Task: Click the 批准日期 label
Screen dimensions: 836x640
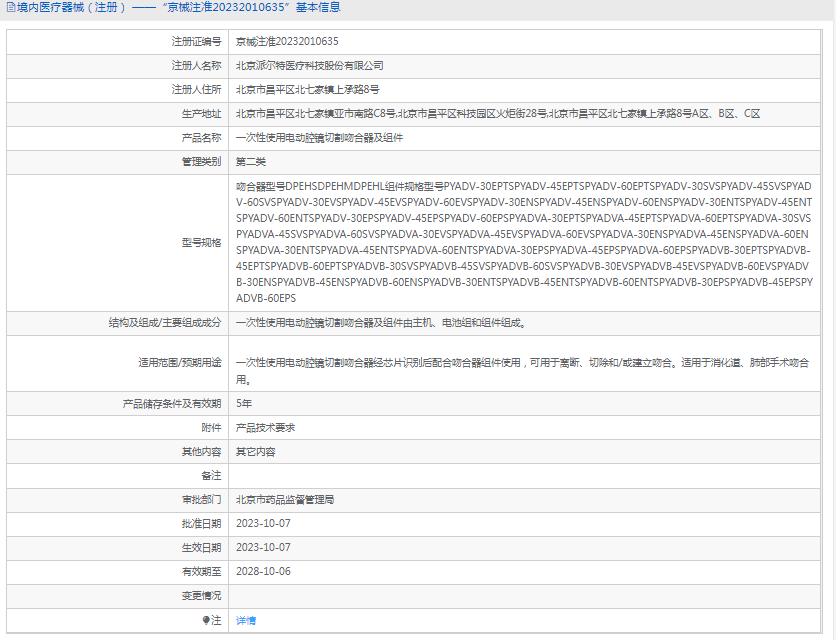Action: pos(201,524)
